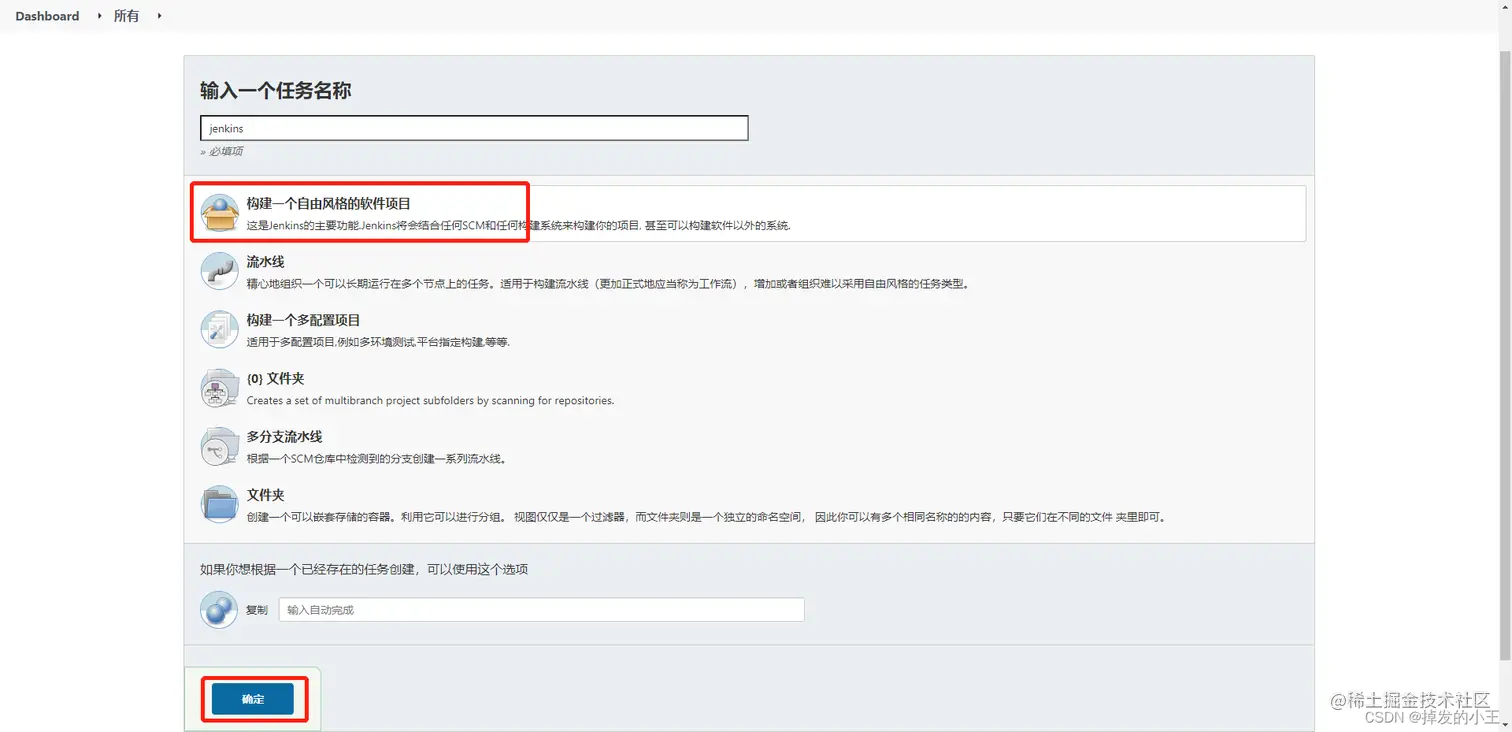Click the Pipeline (流水线) pipe icon
The width and height of the screenshot is (1512, 732).
pos(219,271)
